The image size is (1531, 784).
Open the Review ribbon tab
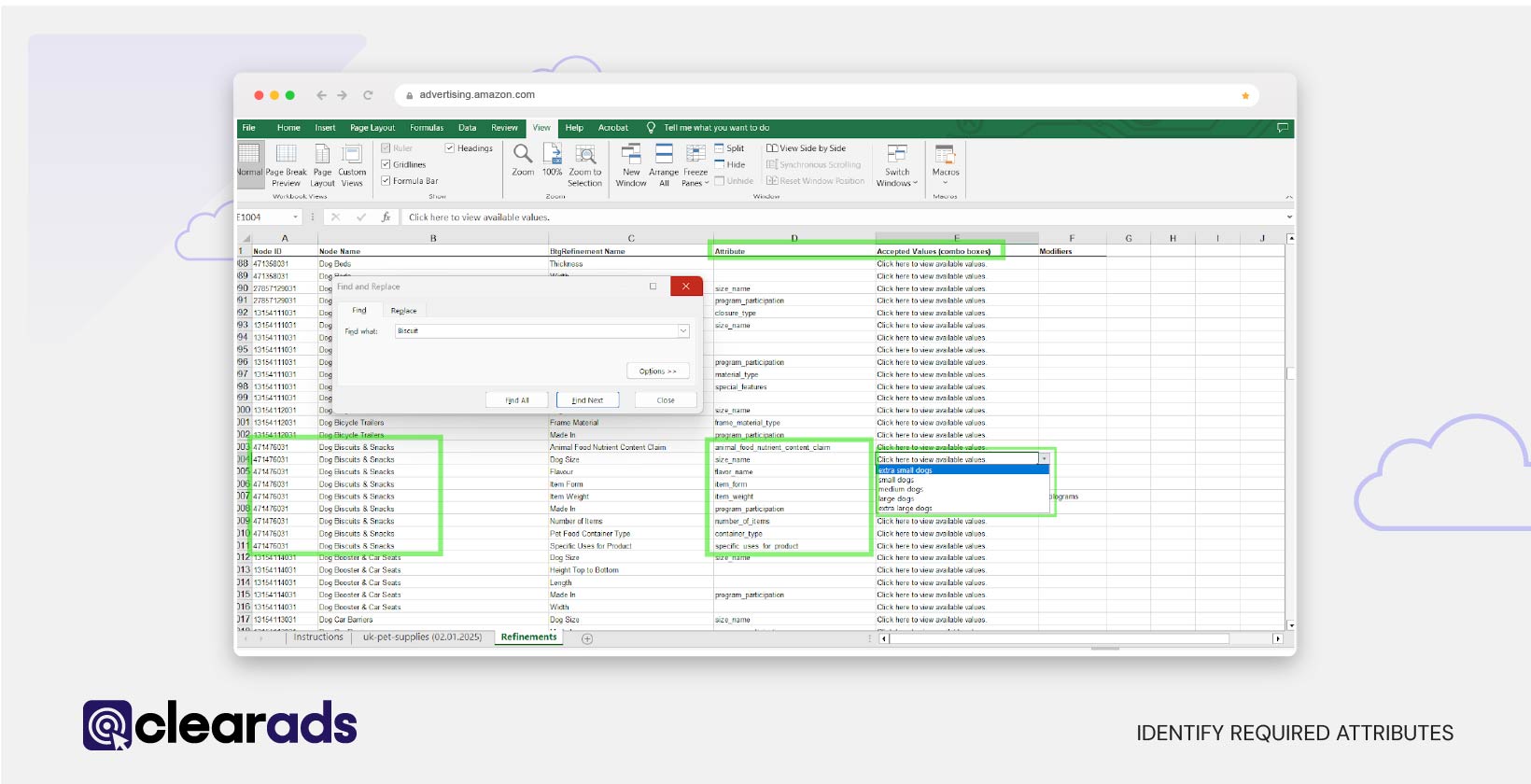click(504, 128)
